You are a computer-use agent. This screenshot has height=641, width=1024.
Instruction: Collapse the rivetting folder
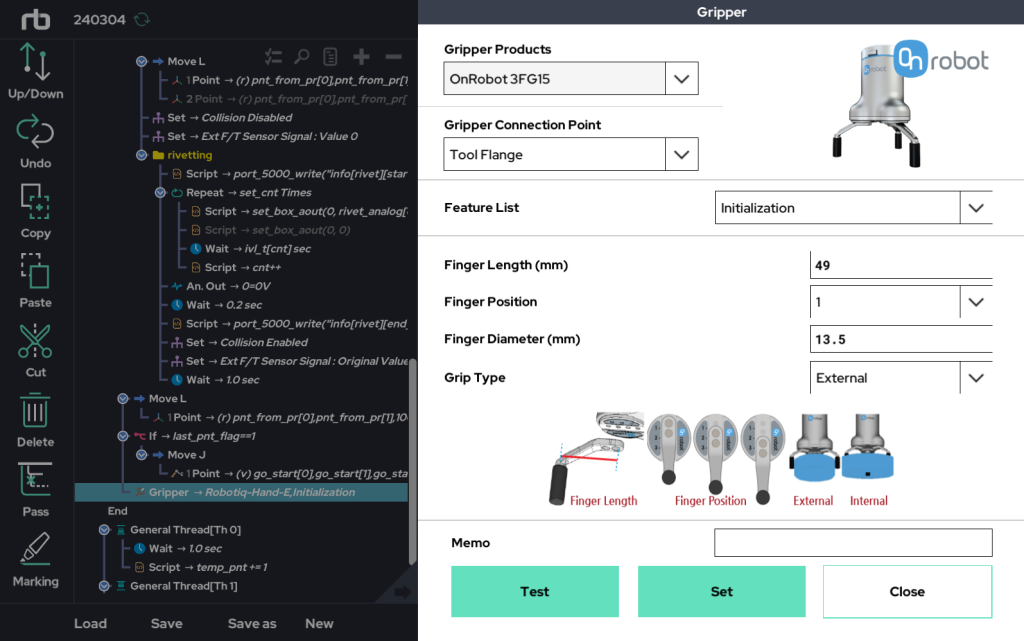(142, 155)
